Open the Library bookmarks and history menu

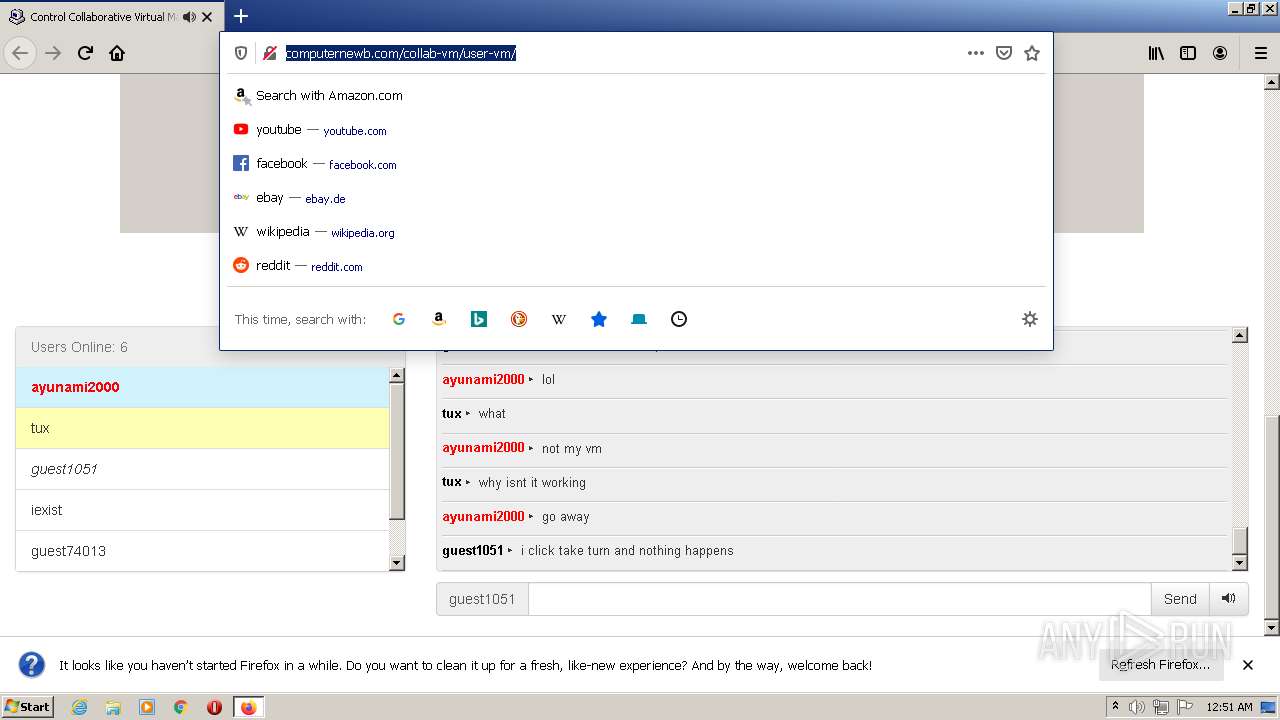coord(1156,53)
